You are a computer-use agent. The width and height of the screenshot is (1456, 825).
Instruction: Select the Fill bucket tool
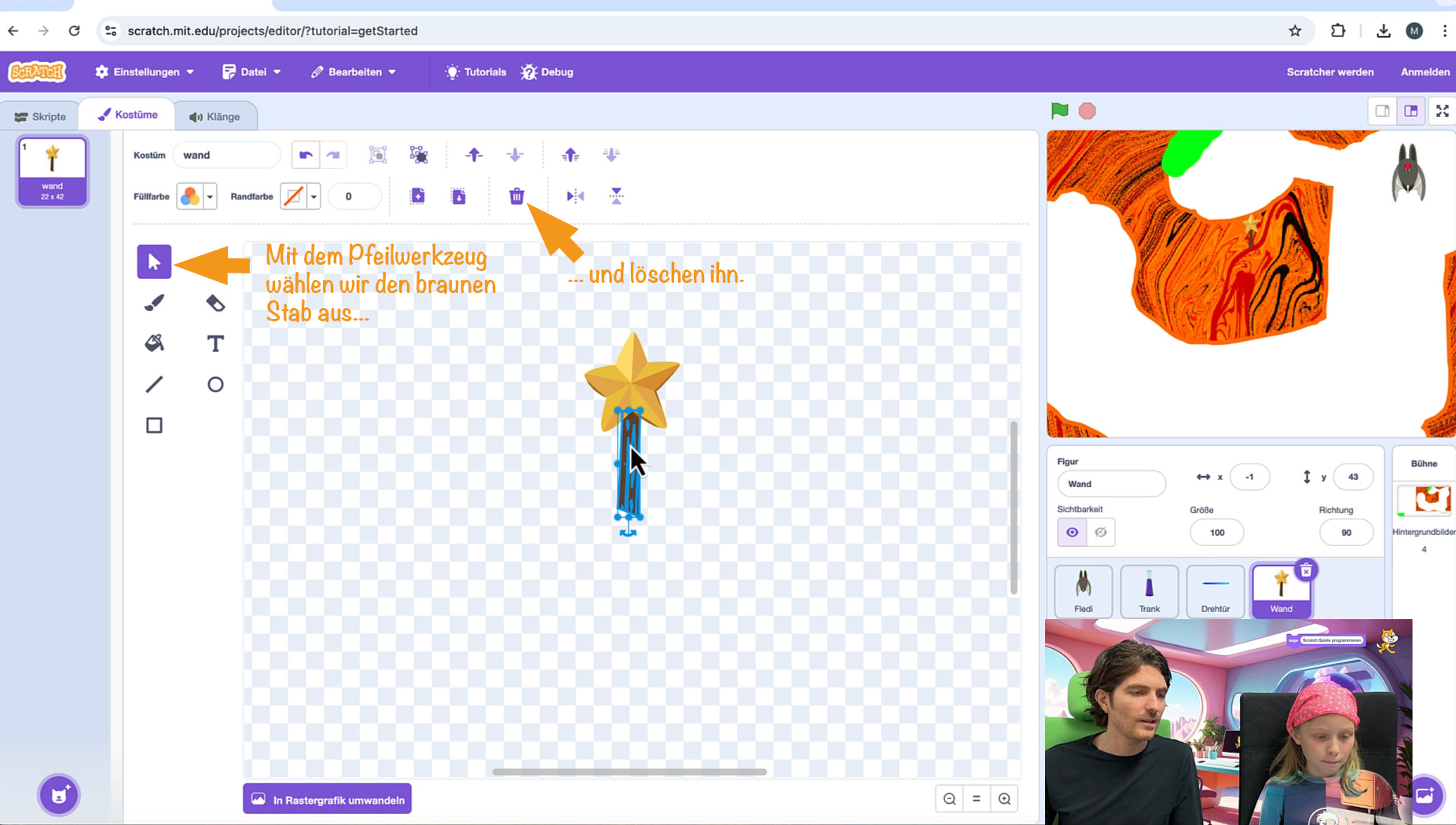pos(154,343)
